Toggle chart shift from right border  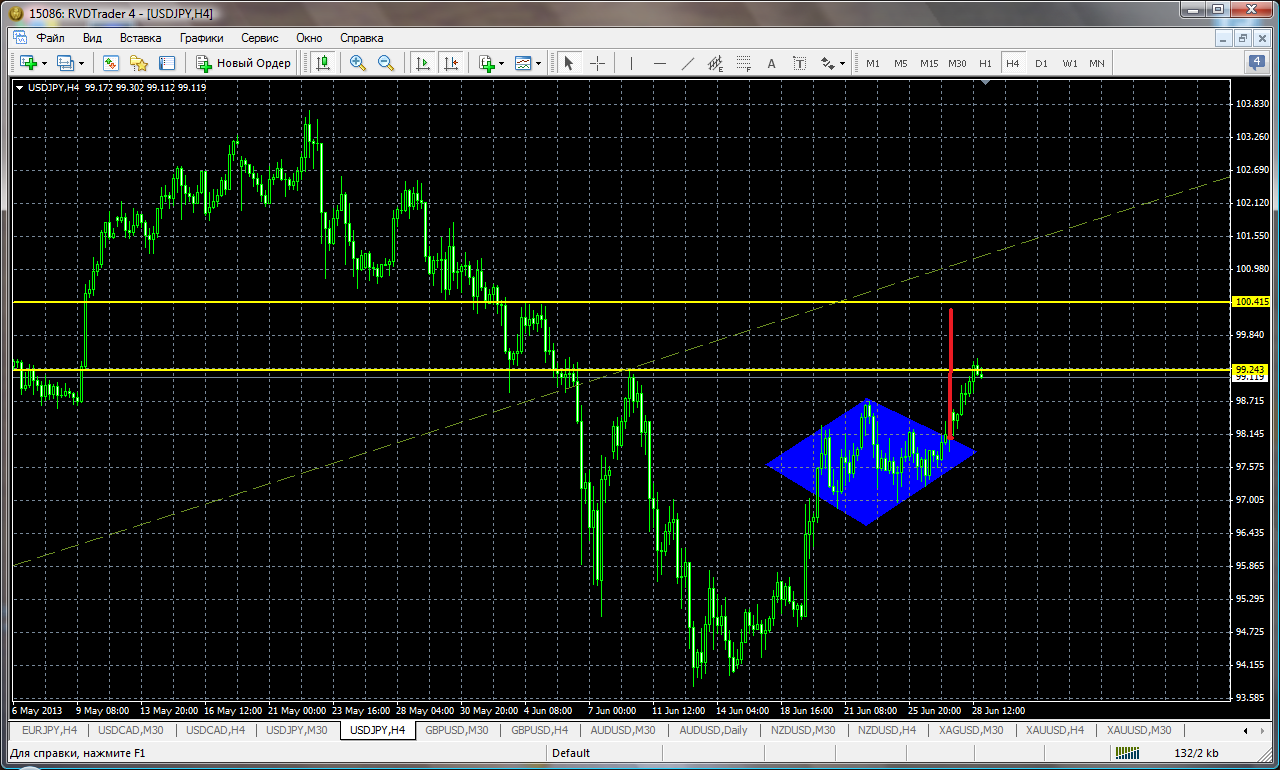451,63
